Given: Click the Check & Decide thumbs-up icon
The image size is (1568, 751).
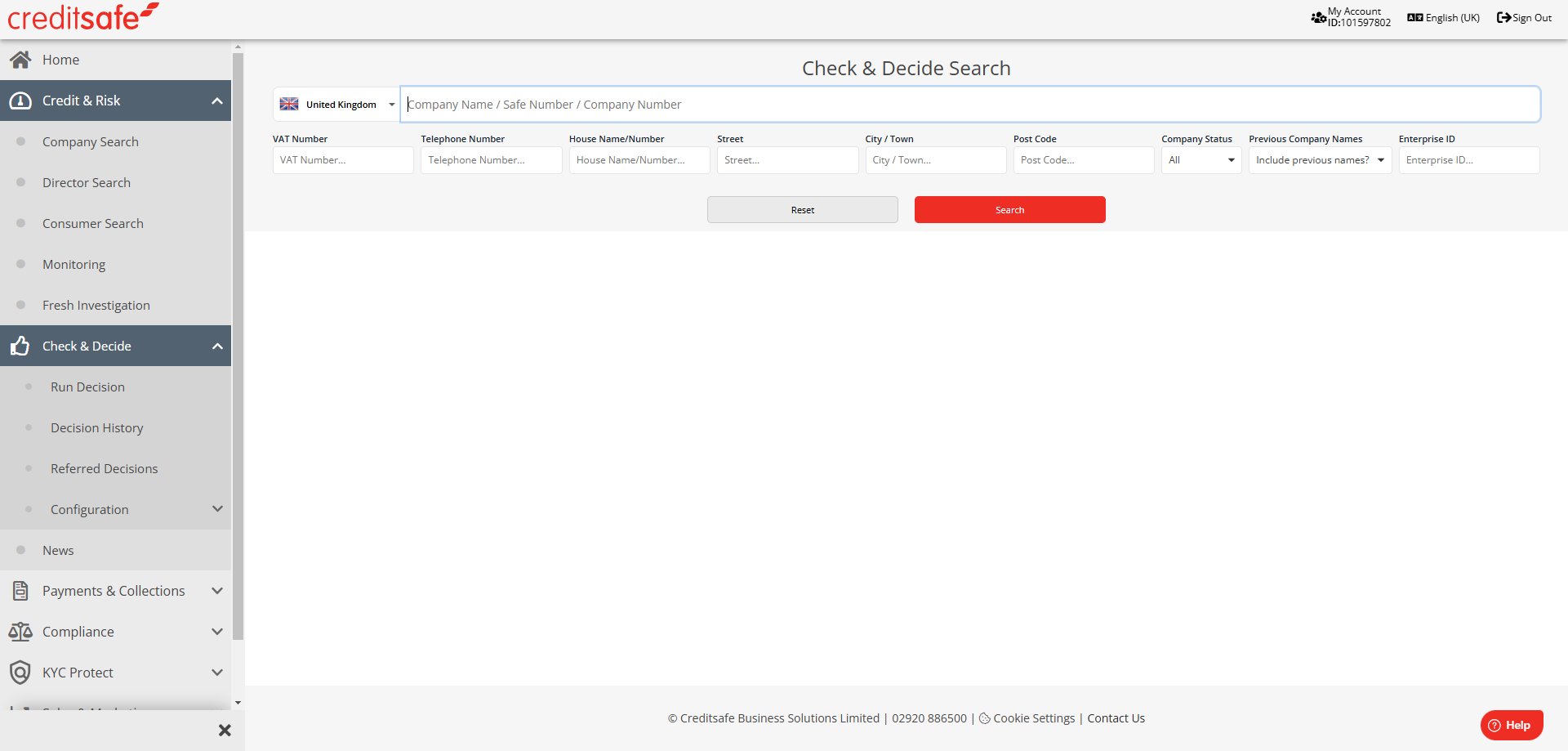Looking at the screenshot, I should click(x=20, y=346).
